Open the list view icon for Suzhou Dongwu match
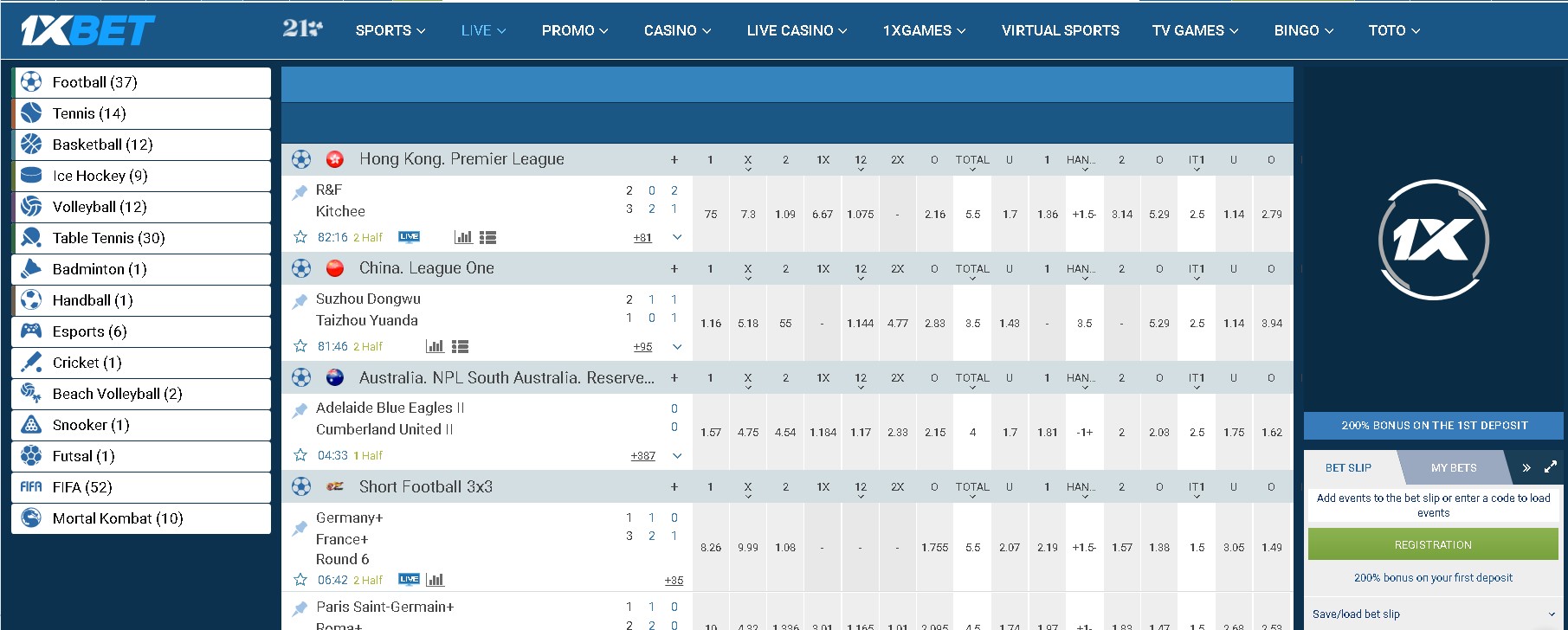This screenshot has width=1568, height=630. [x=460, y=346]
